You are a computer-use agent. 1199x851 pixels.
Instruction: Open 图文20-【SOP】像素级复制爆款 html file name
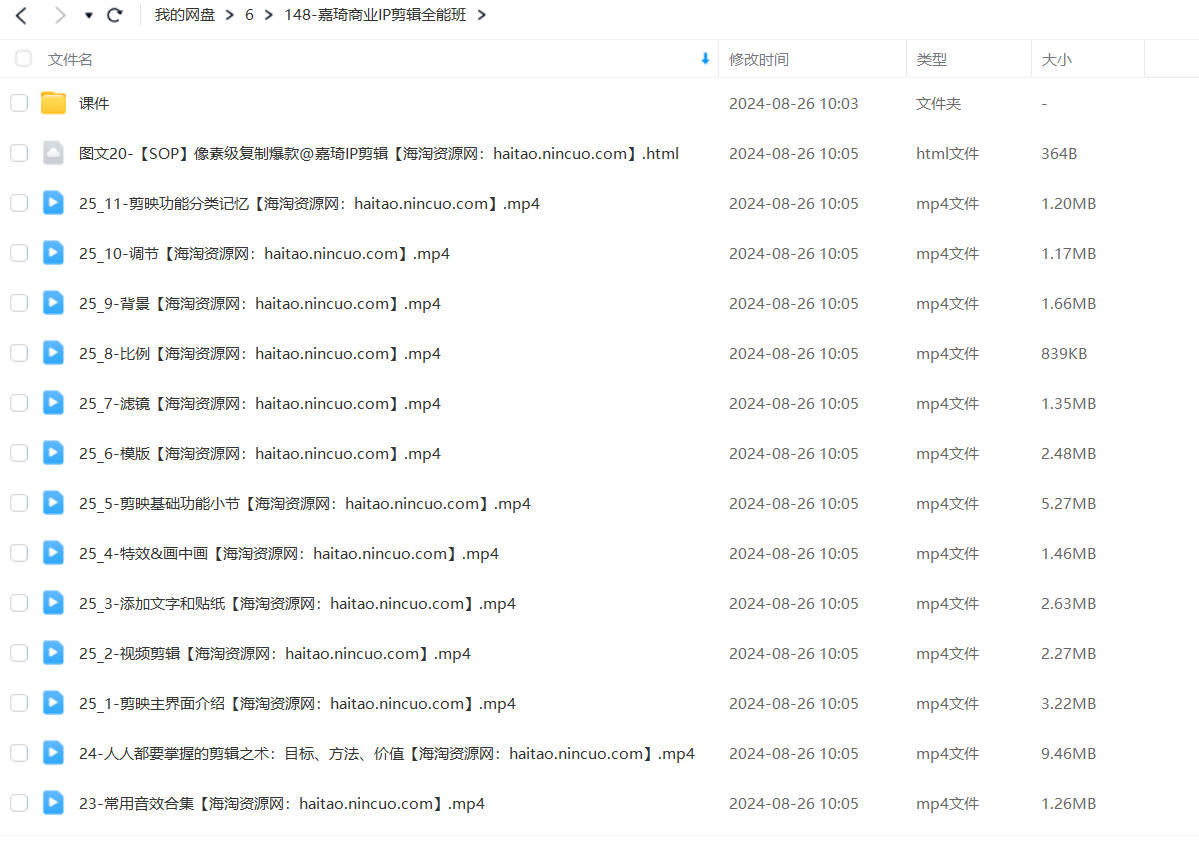tap(379, 153)
